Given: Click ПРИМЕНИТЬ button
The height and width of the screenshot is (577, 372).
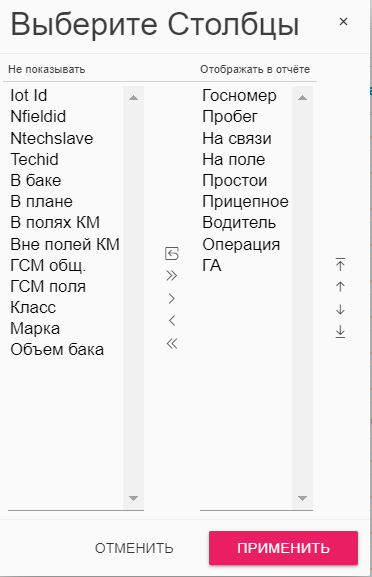Looking at the screenshot, I should pyautogui.click(x=283, y=548).
